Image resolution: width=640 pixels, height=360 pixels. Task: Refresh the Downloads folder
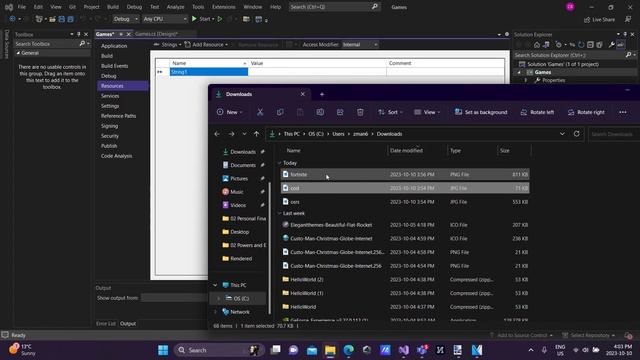576,134
